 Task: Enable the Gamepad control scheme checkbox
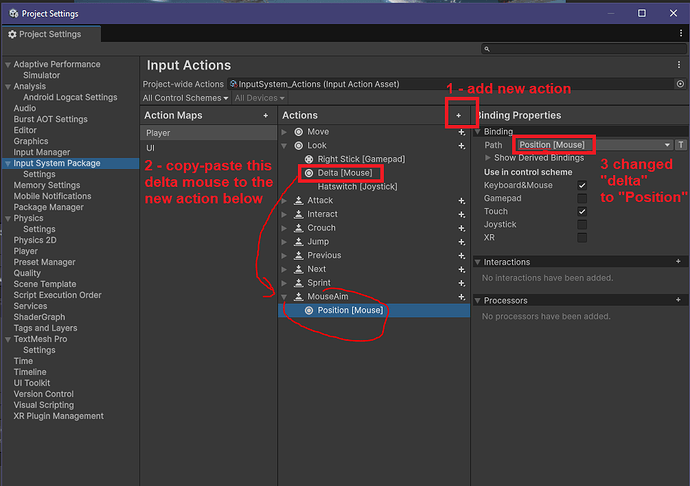tap(582, 198)
